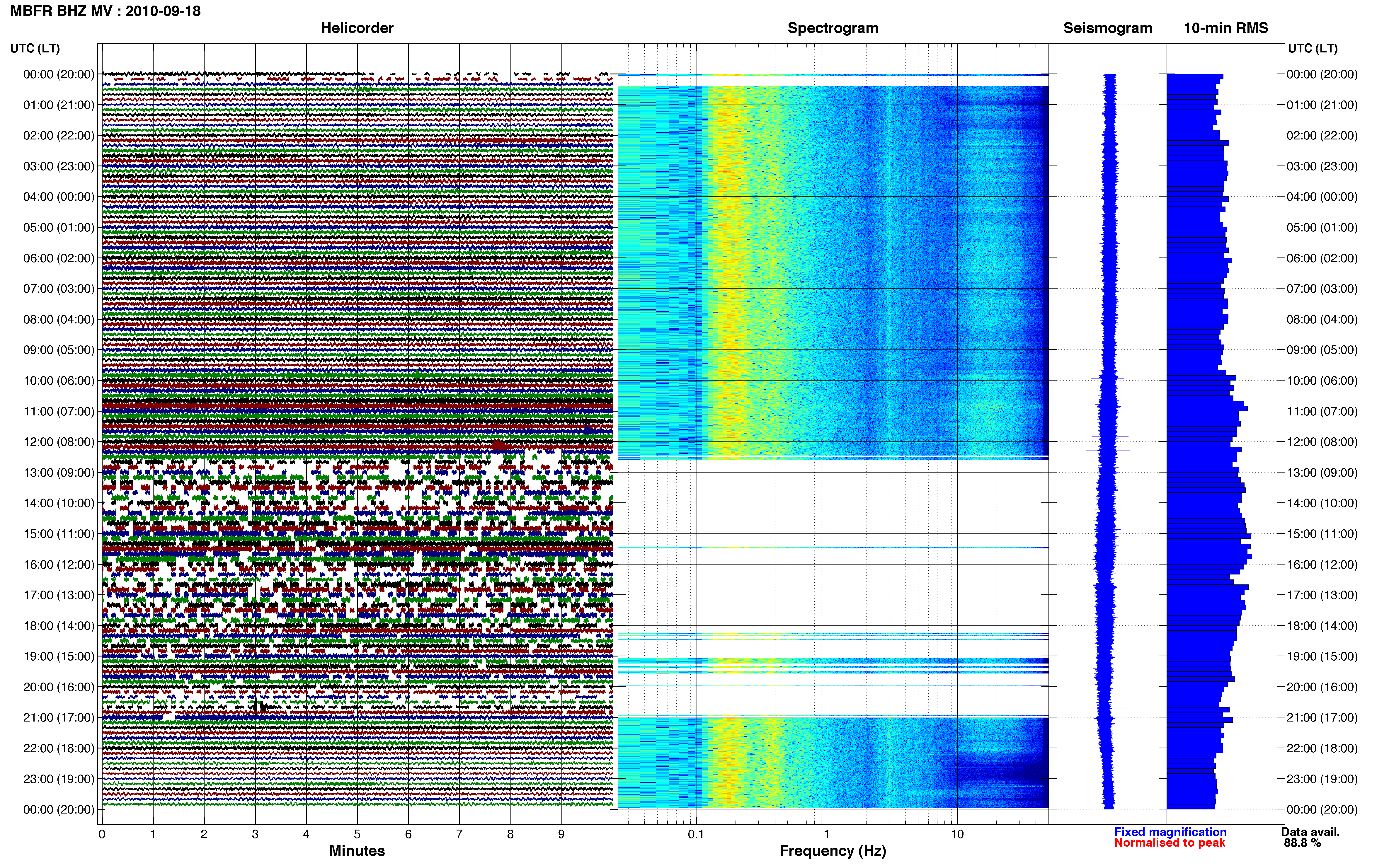
Task: Click the '5' tick on Minutes axis
Action: [357, 834]
